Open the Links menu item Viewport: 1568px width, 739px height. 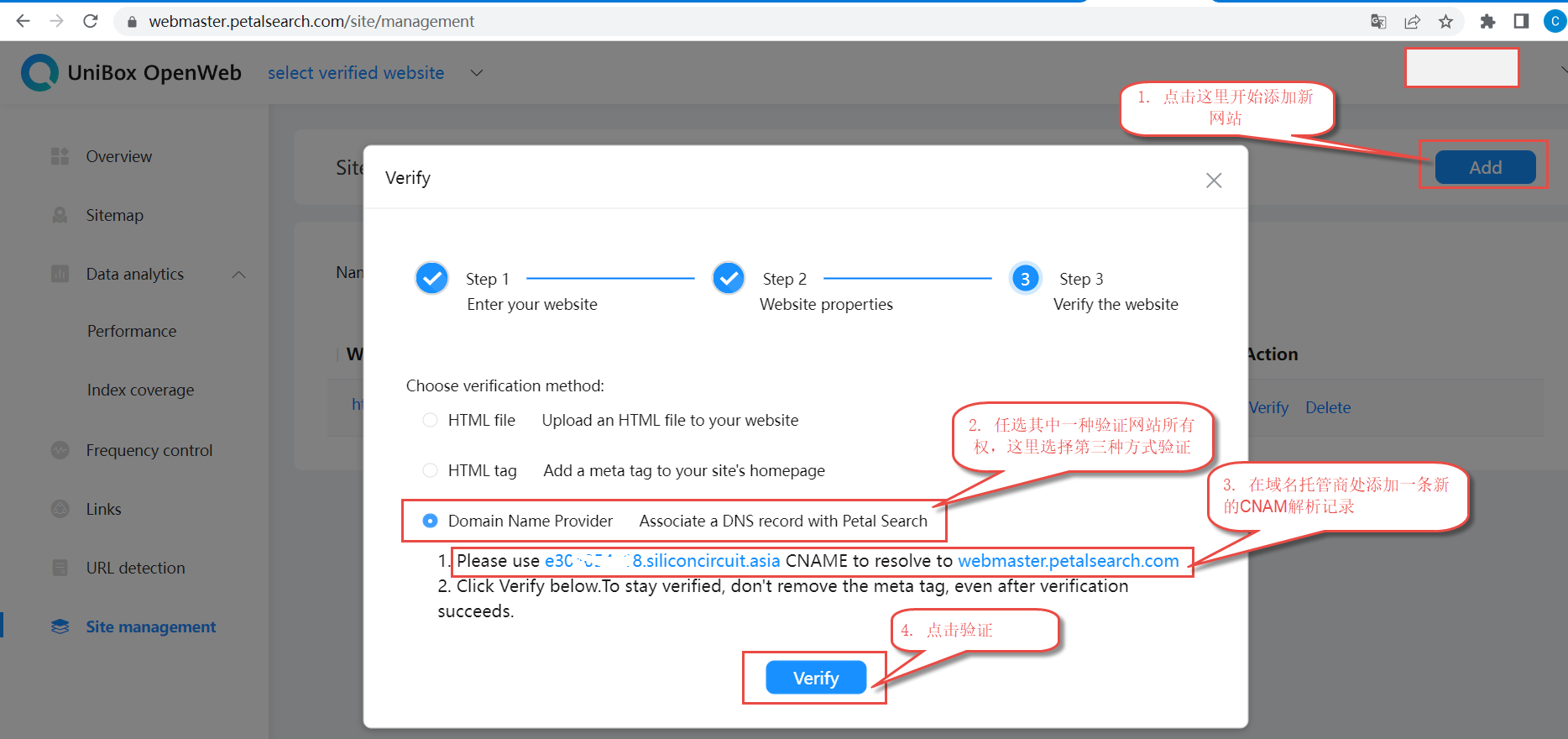click(103, 509)
